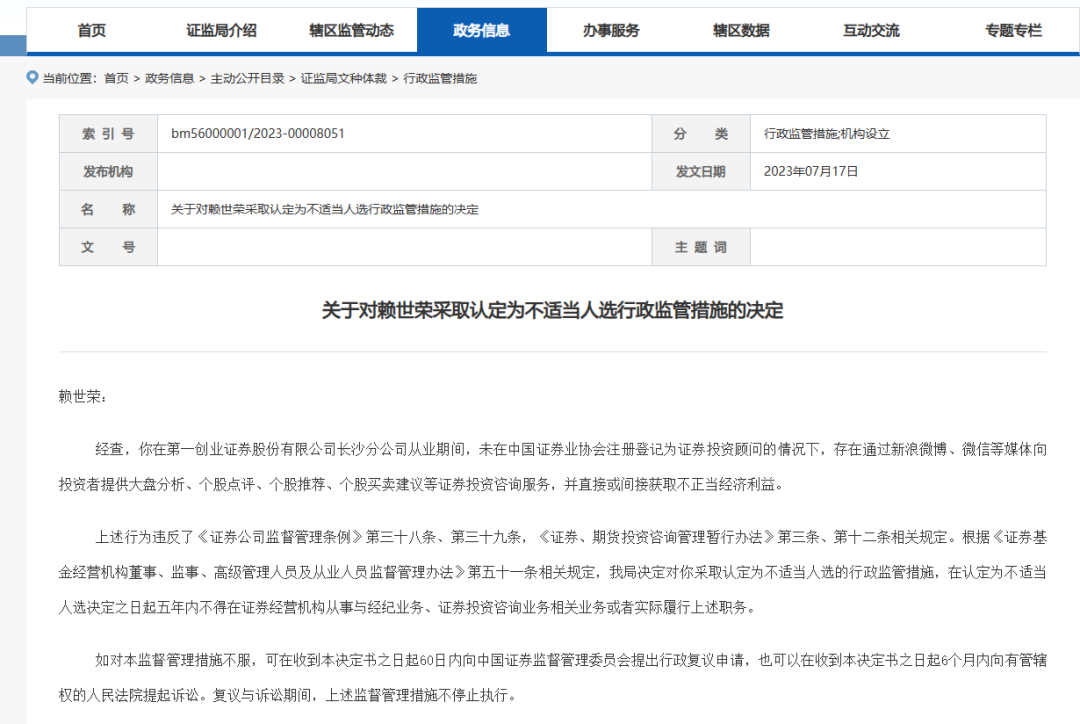Open the 首页 navigation tab
Screen dimensions: 1080x724
point(91,30)
